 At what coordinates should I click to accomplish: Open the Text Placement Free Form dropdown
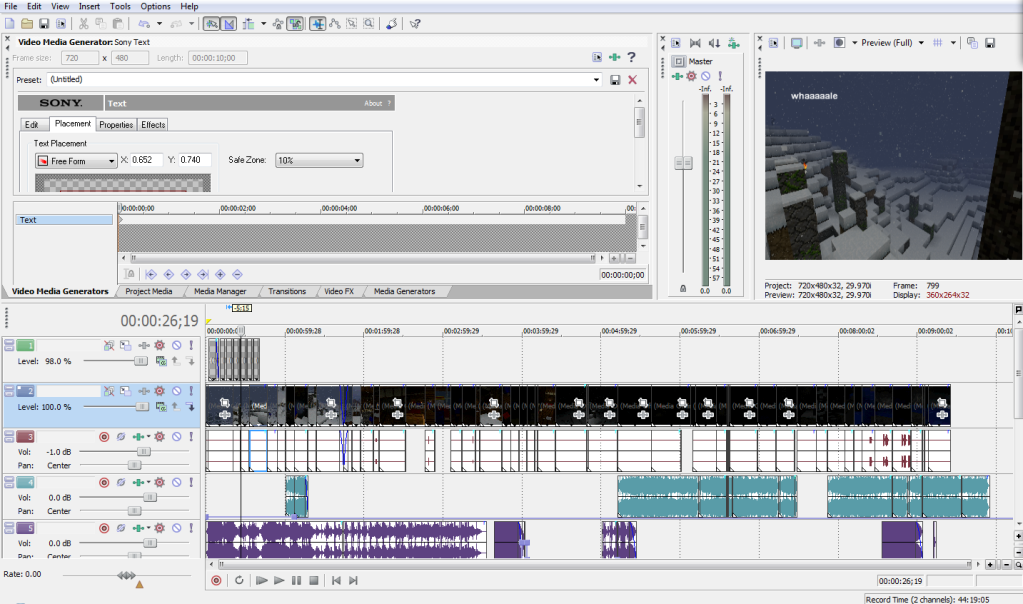(76, 161)
